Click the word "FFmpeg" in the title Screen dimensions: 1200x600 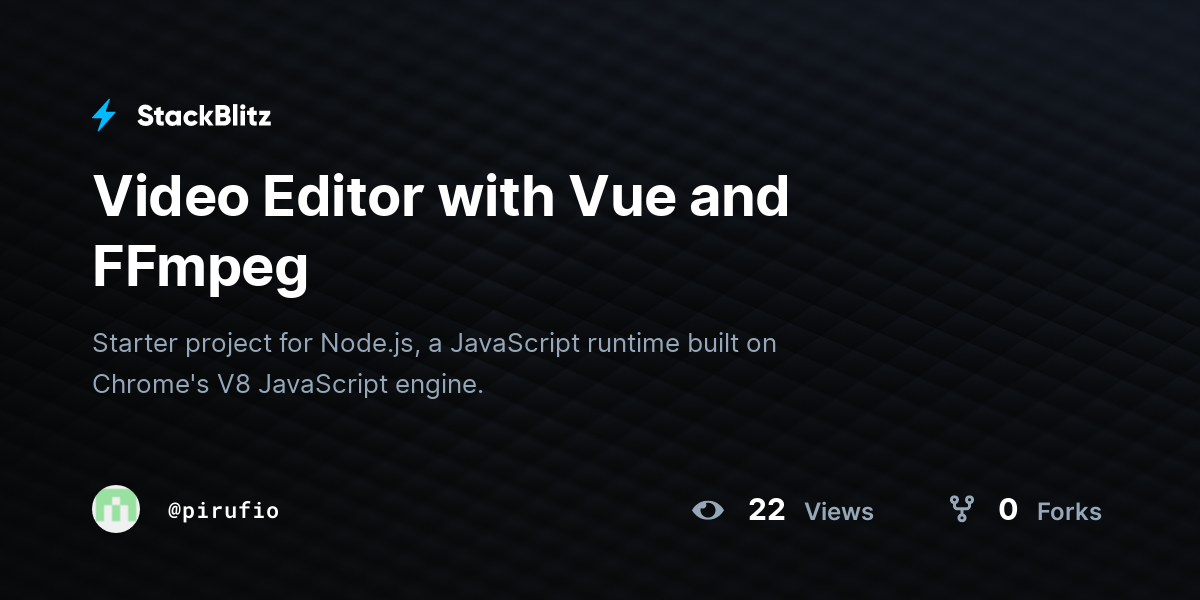200,268
